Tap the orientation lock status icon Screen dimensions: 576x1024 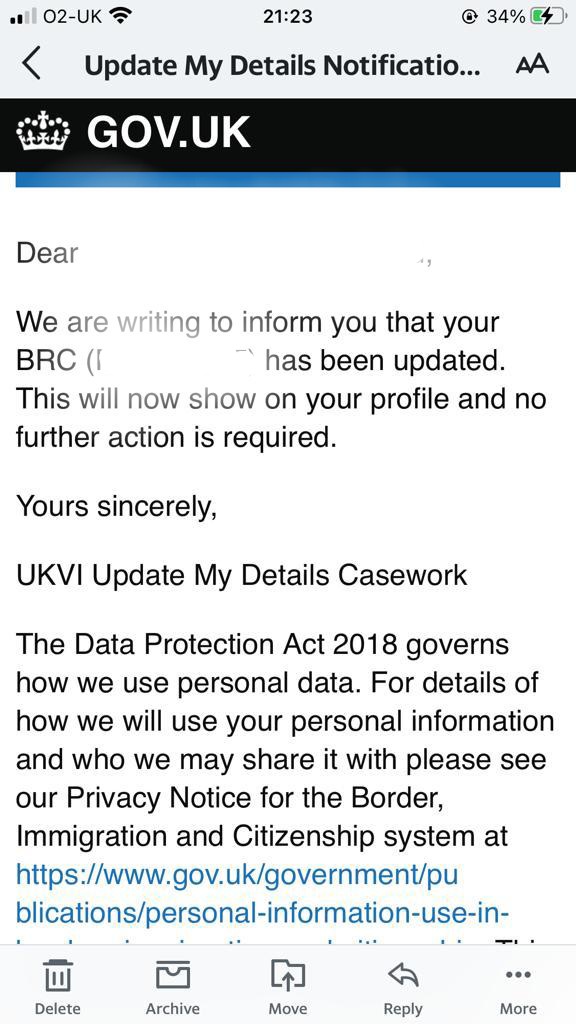(469, 17)
